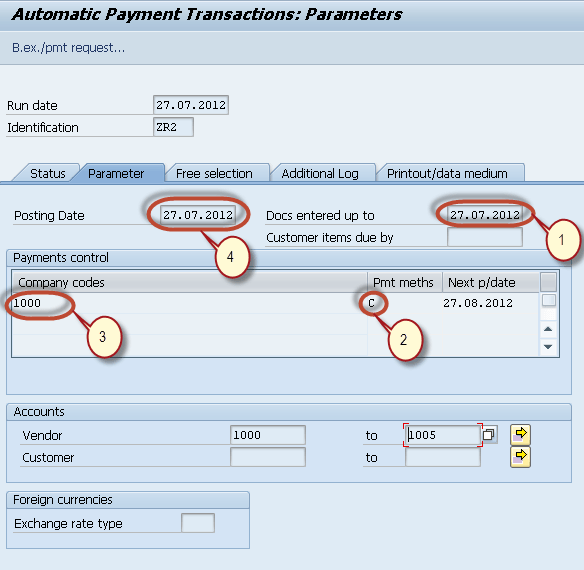Go to Additional Log tab

click(x=320, y=174)
